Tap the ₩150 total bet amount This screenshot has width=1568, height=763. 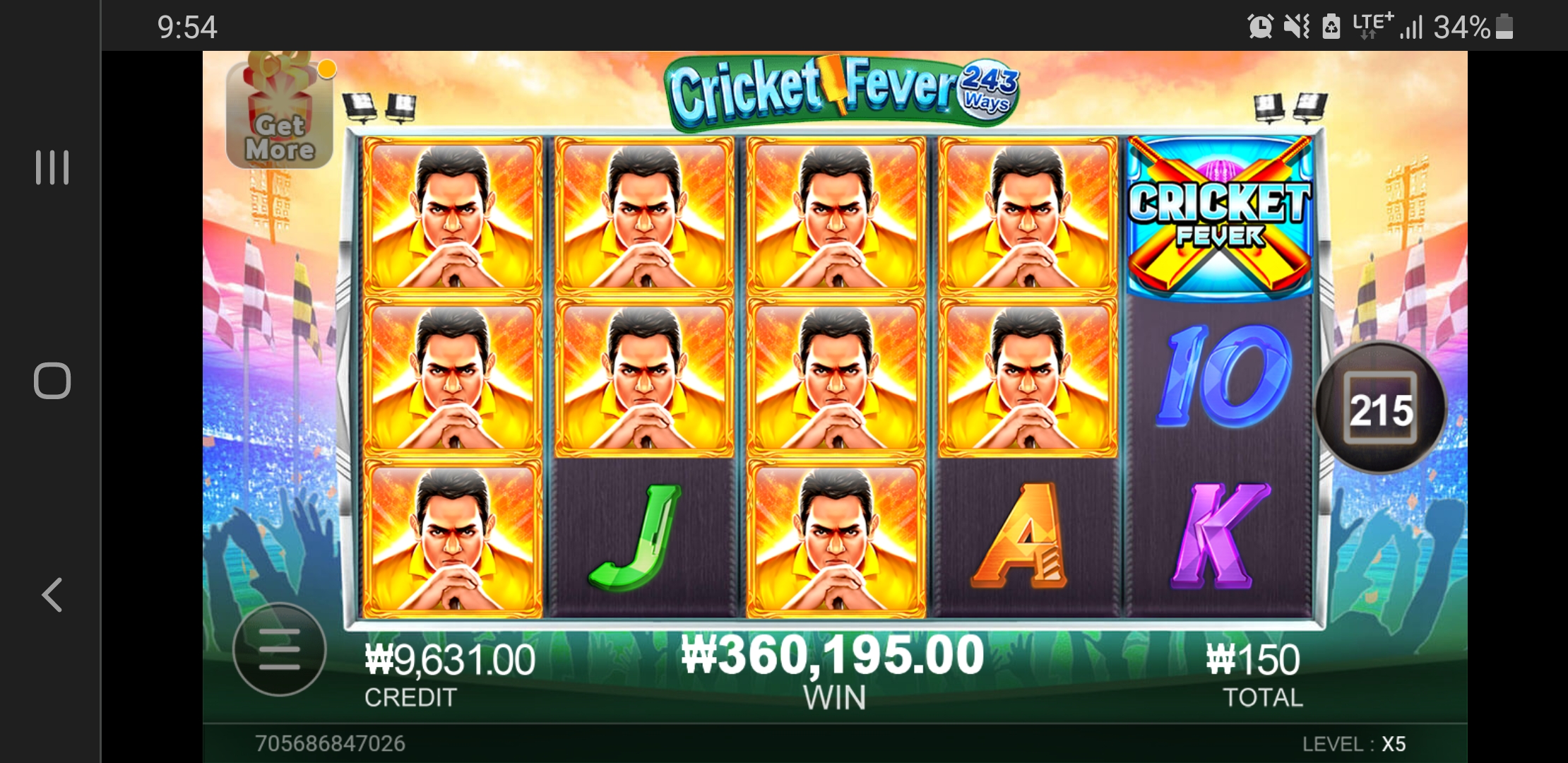click(x=1254, y=660)
